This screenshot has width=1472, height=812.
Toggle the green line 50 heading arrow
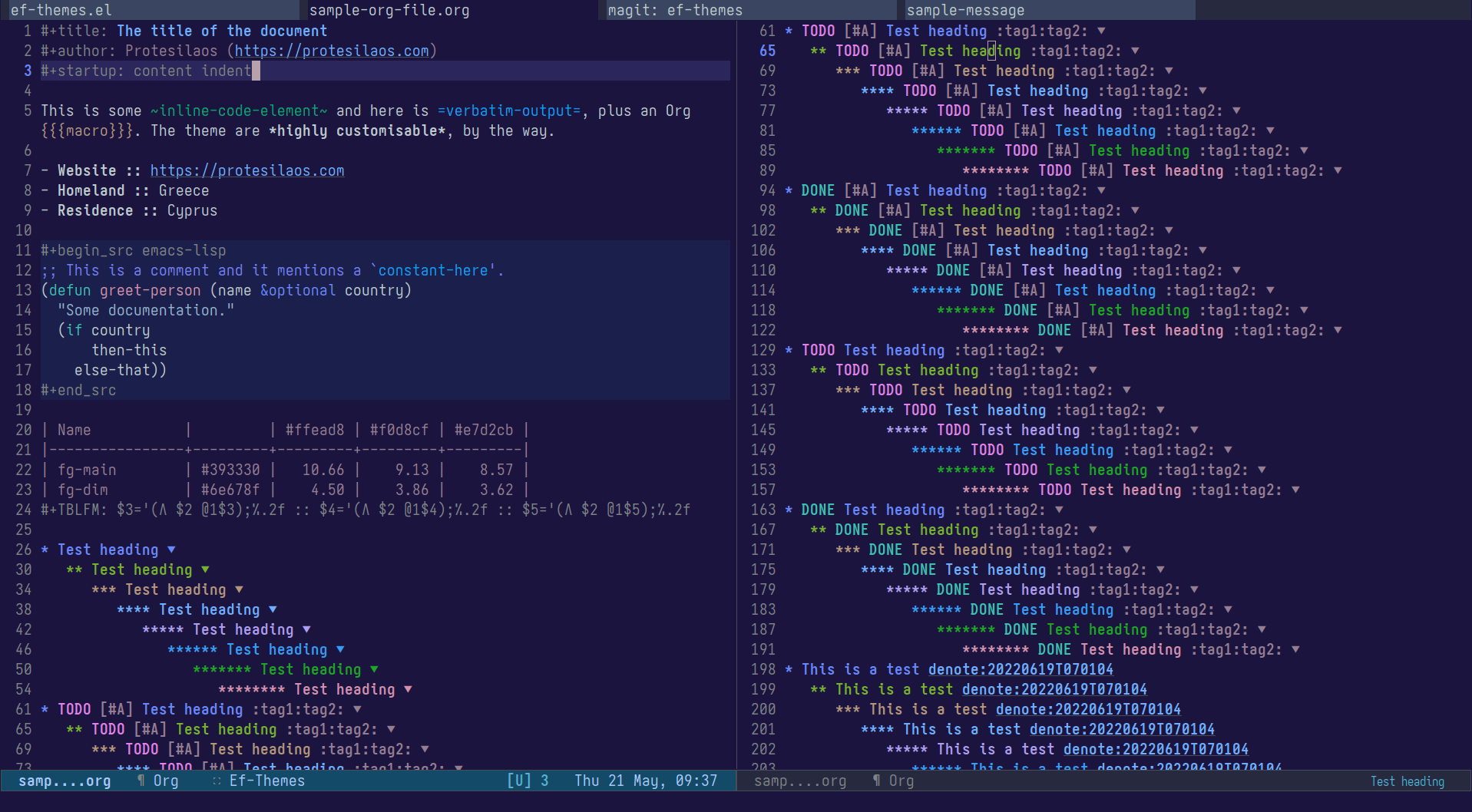pos(374,669)
